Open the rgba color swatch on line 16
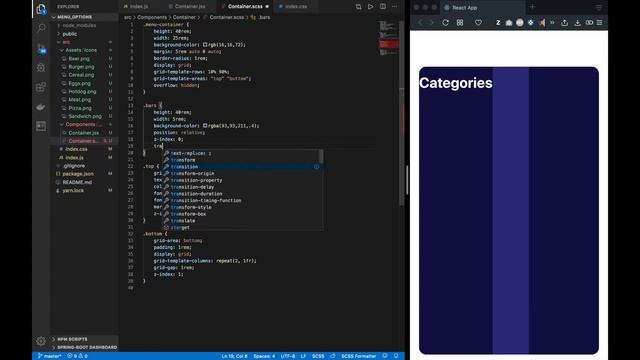The height and width of the screenshot is (360, 640). pyautogui.click(x=205, y=126)
